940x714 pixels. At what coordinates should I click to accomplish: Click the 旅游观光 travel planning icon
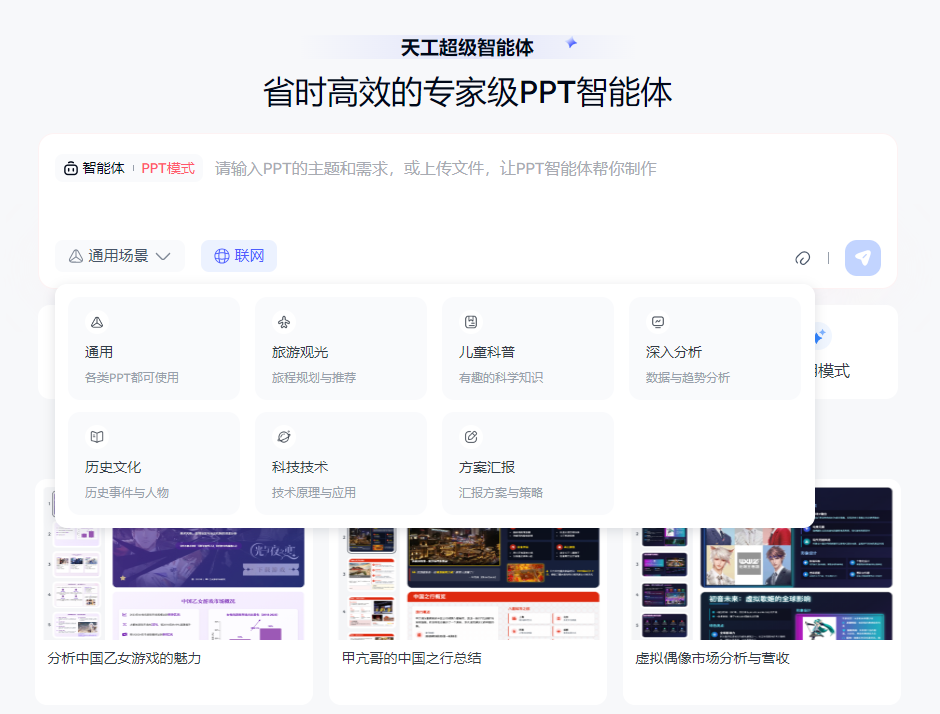[285, 322]
